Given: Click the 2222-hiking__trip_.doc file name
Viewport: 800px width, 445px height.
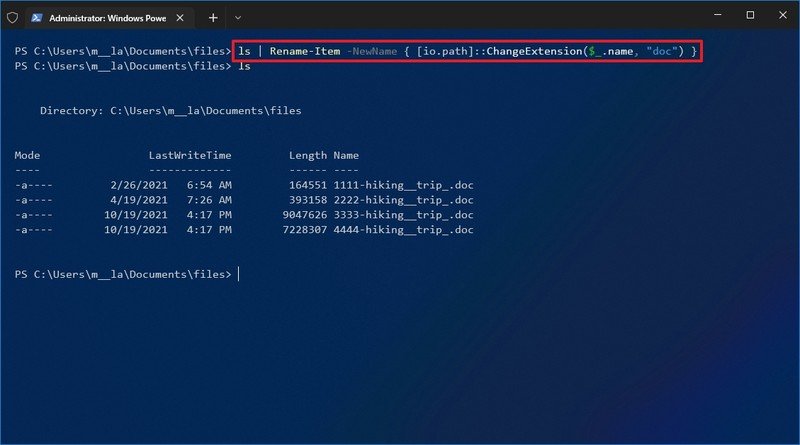Looking at the screenshot, I should 404,200.
